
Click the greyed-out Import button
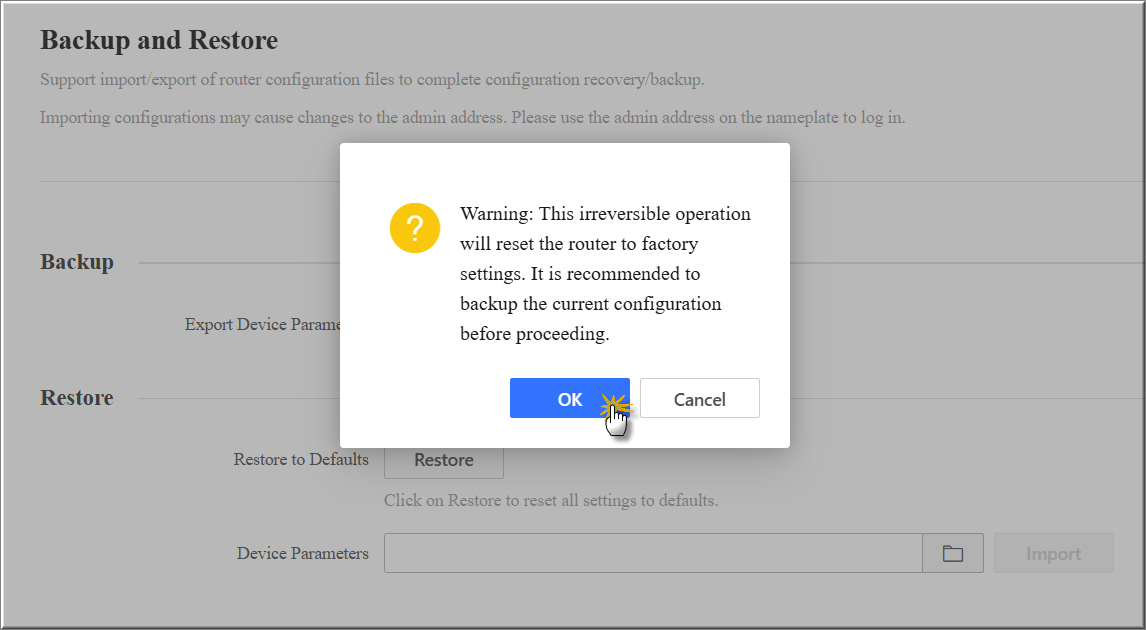coord(1053,553)
